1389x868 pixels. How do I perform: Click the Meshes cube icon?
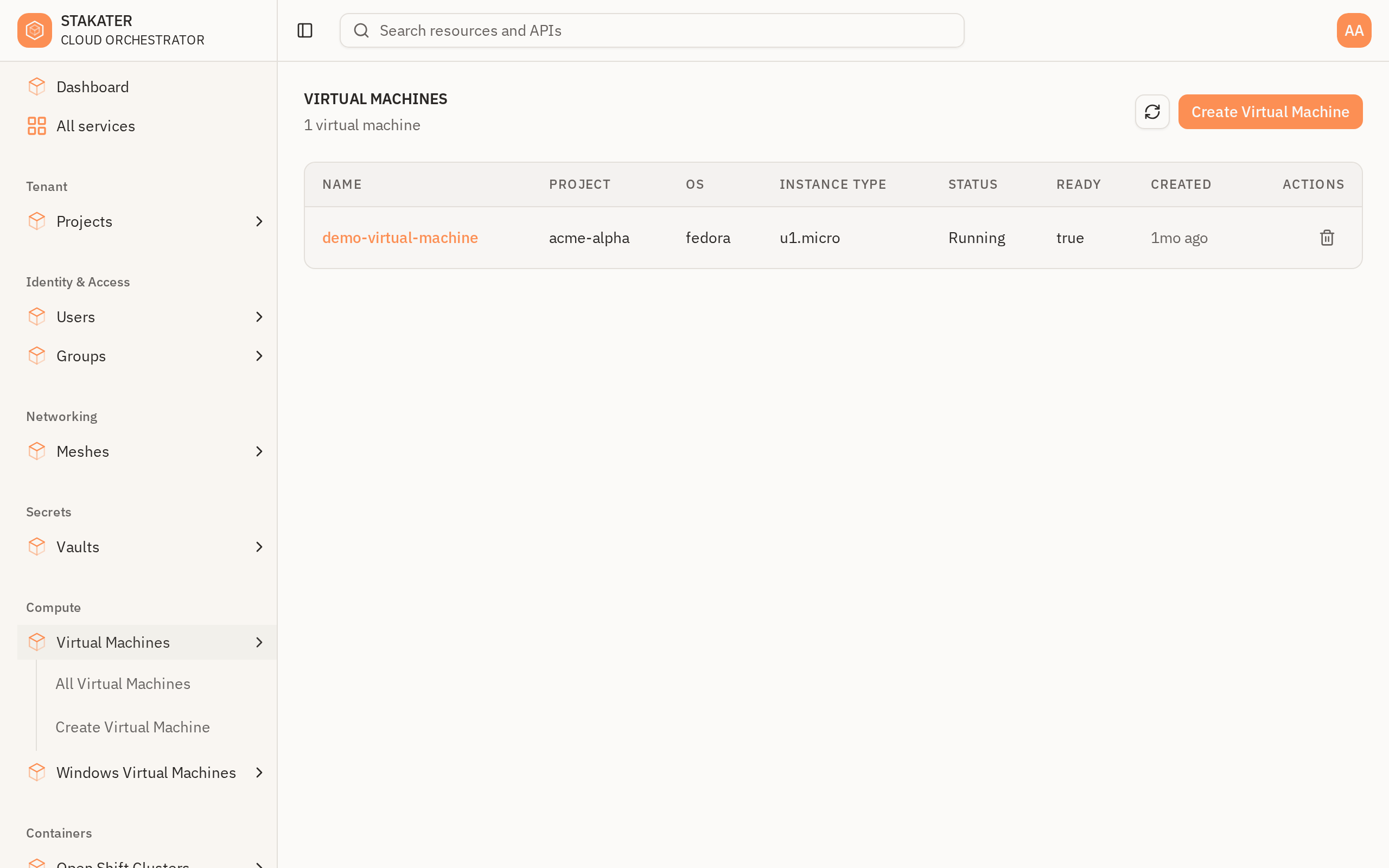pos(37,451)
